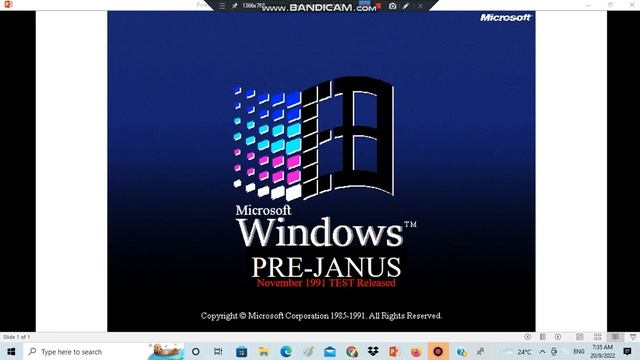Click the Windows PRE-JANUS slide image

pyautogui.click(x=321, y=171)
